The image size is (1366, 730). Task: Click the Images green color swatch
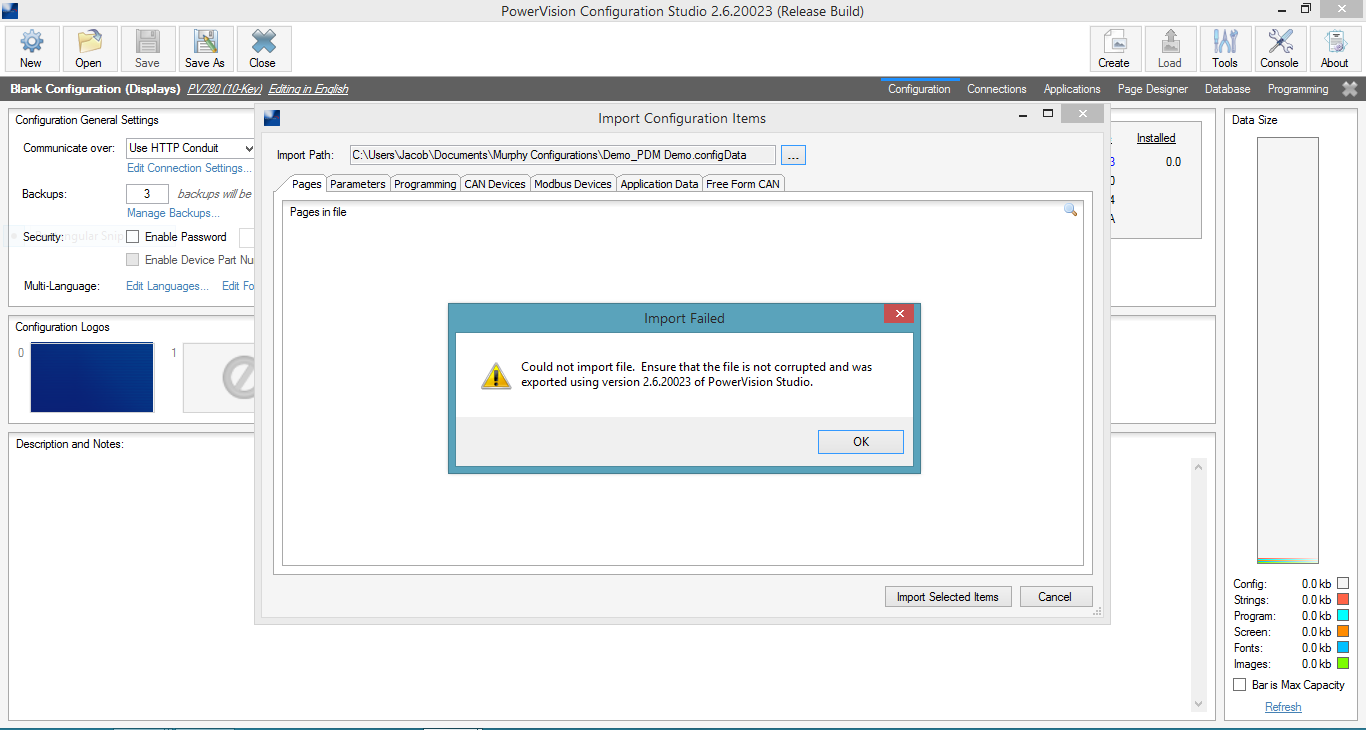pos(1343,664)
